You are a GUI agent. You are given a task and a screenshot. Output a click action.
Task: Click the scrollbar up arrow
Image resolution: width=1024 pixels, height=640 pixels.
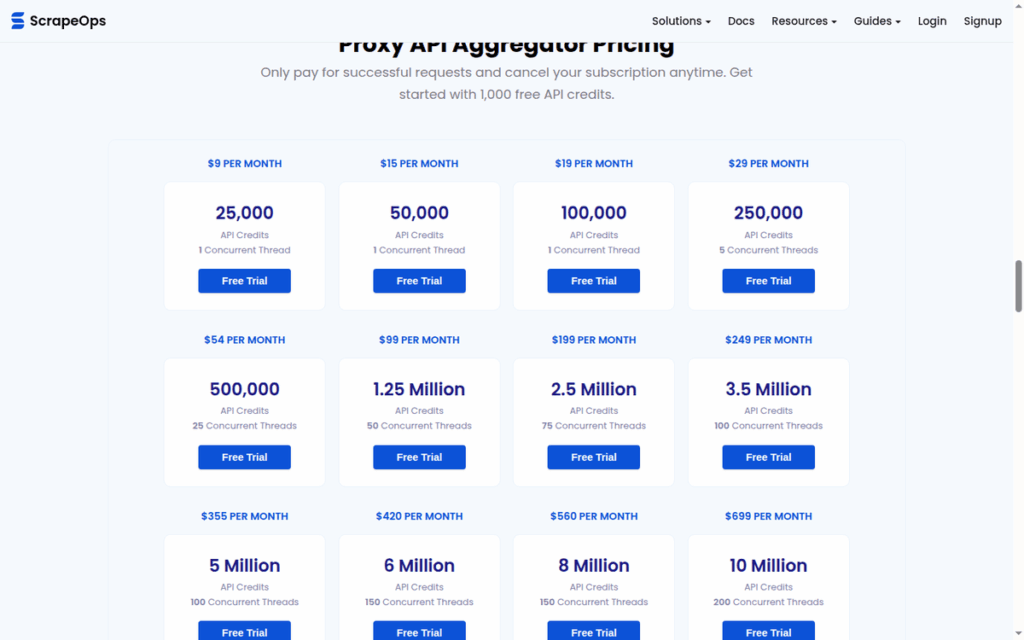tap(1018, 5)
